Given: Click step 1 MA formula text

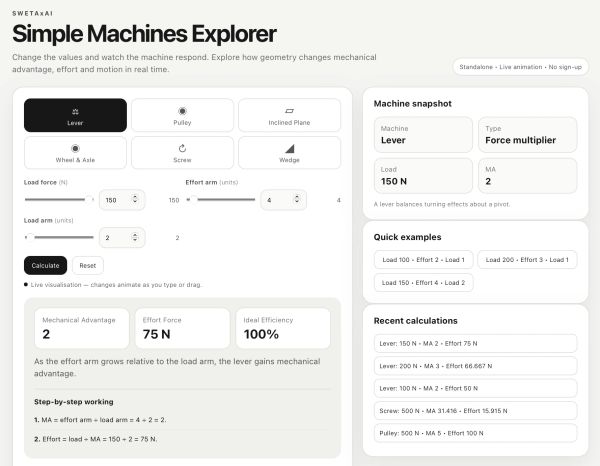Looking at the screenshot, I should coord(100,420).
